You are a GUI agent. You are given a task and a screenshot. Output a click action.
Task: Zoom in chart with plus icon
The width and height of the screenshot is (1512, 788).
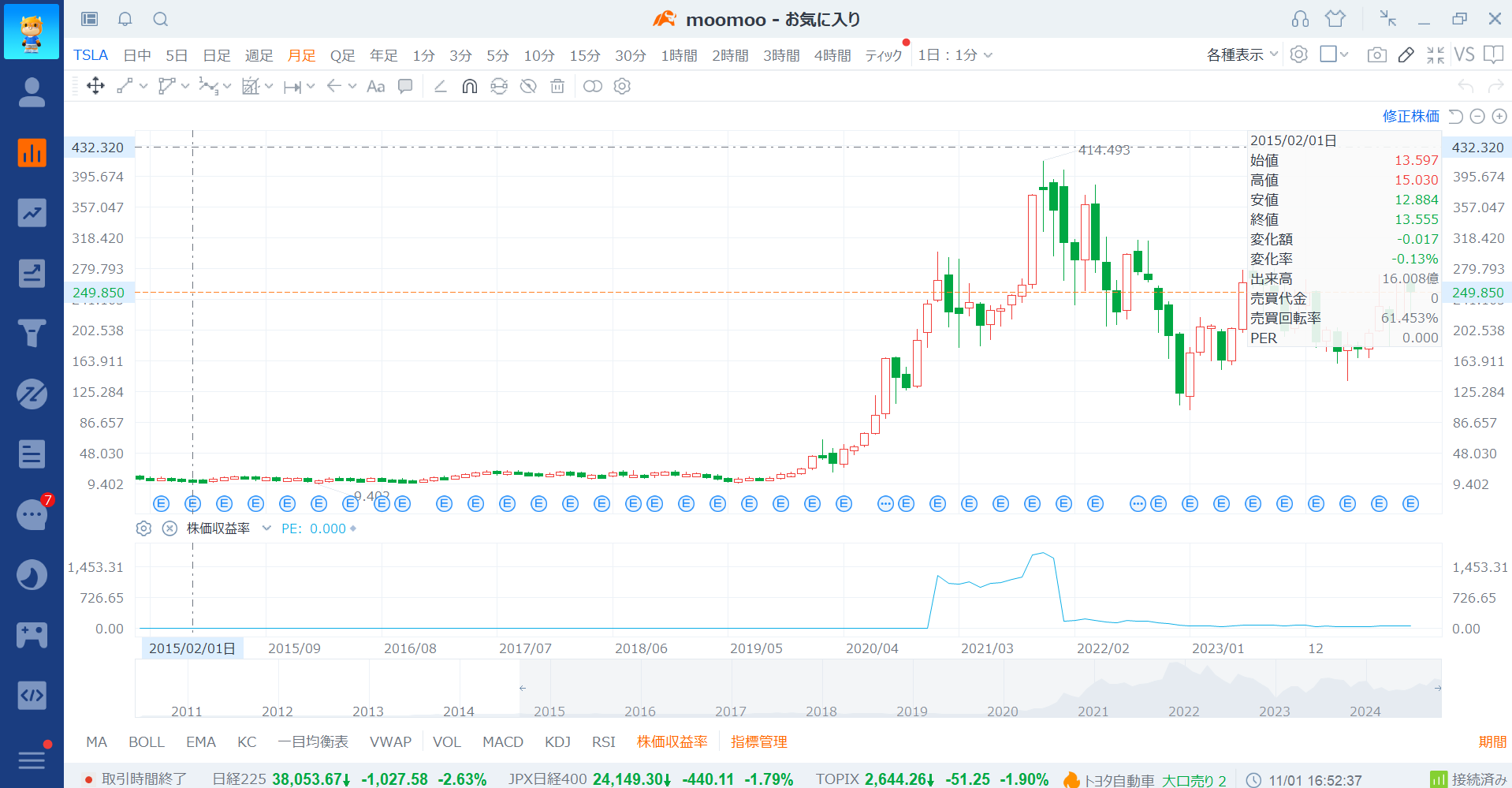1499,116
